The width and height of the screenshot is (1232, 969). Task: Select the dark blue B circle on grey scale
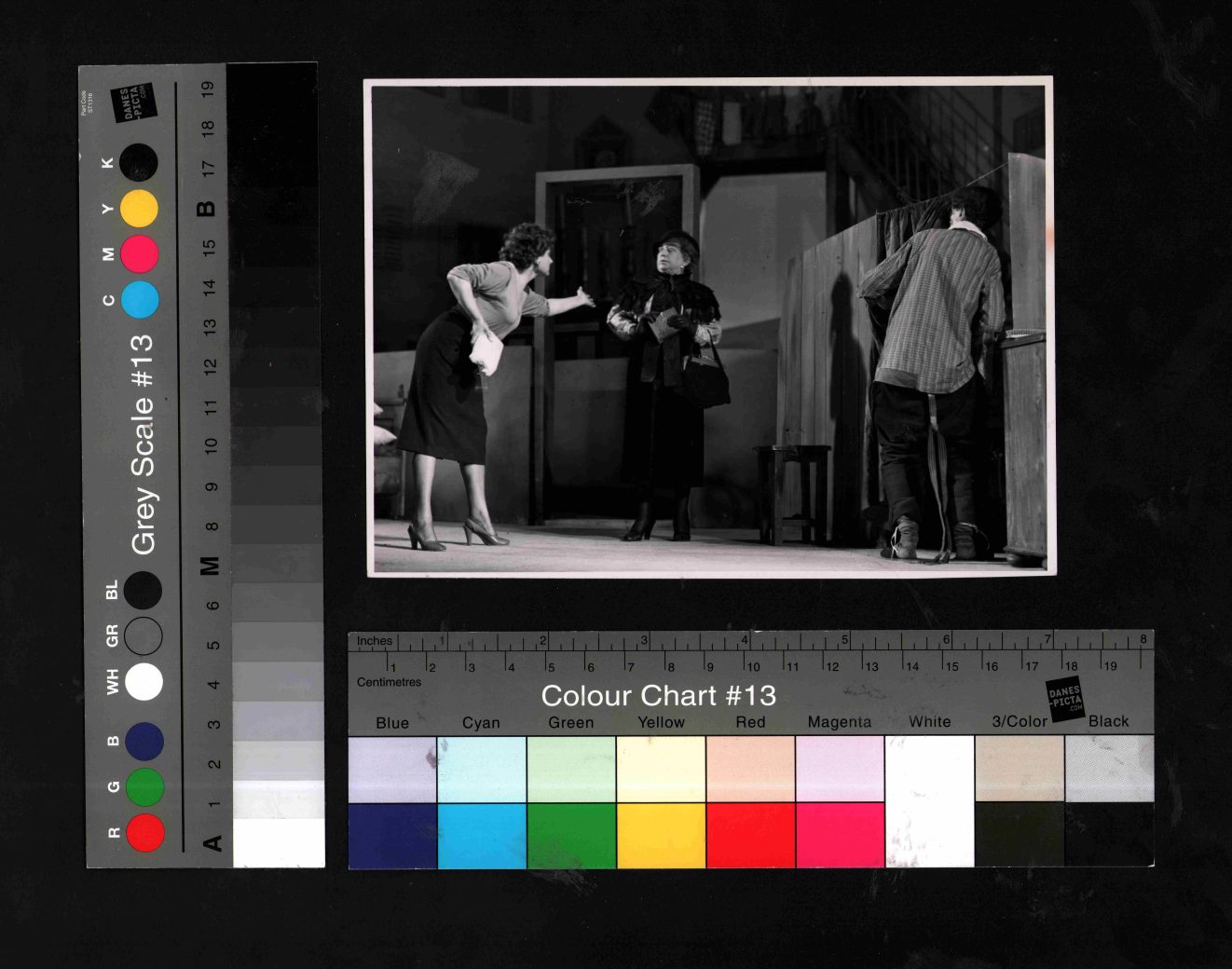[x=144, y=741]
